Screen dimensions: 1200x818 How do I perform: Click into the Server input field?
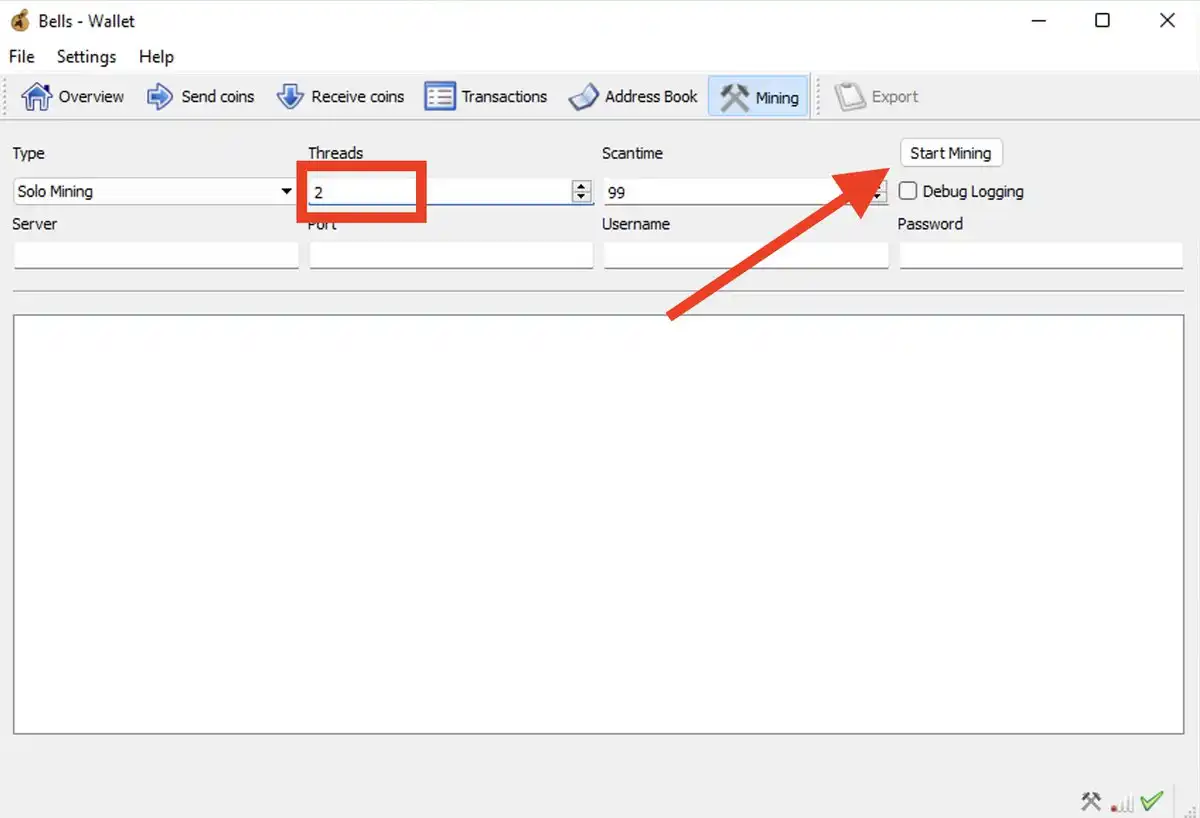(156, 256)
